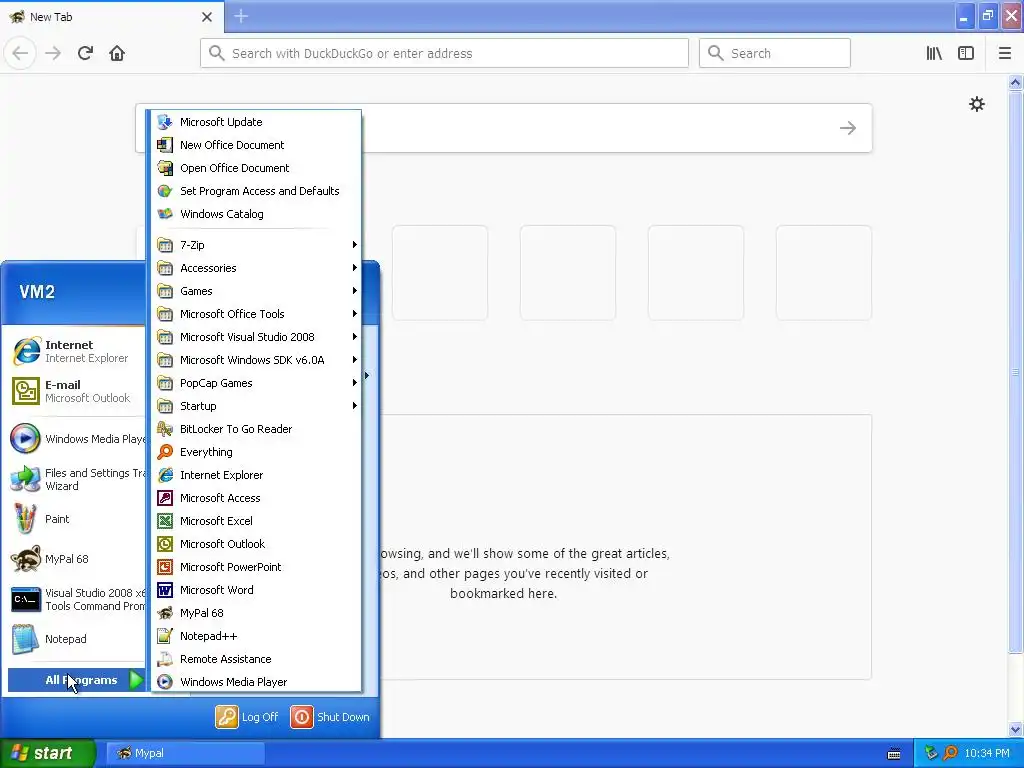Open MyPal 68 from All Programs list
Viewport: 1024px width, 768px height.
point(256,613)
